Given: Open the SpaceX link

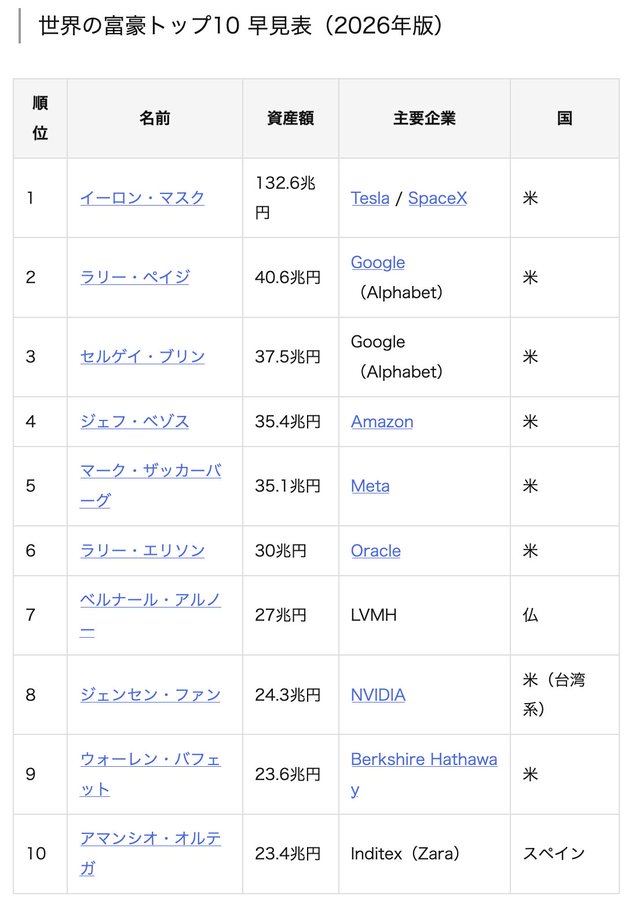Looking at the screenshot, I should [x=437, y=198].
